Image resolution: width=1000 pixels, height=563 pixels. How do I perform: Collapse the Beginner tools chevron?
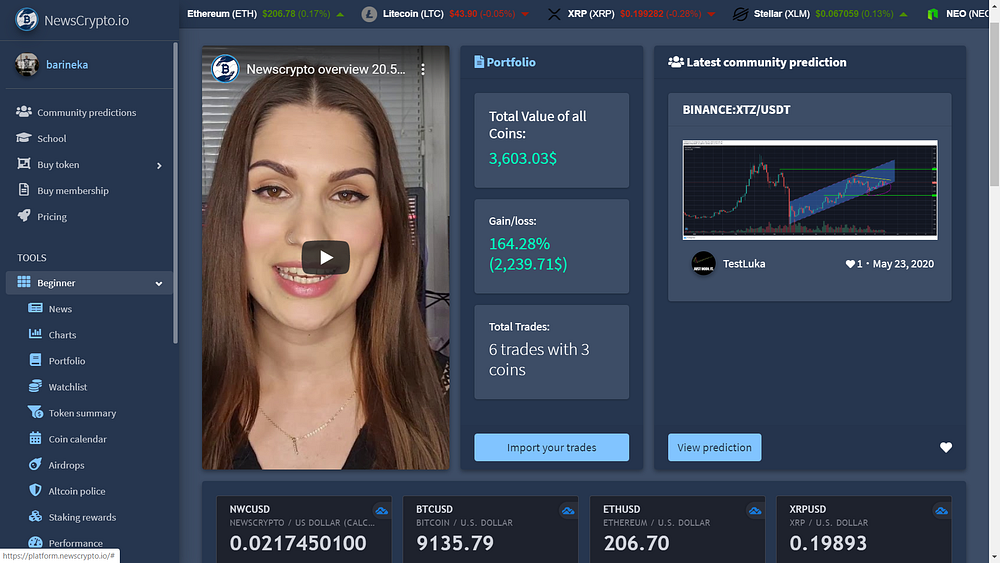[x=159, y=284]
